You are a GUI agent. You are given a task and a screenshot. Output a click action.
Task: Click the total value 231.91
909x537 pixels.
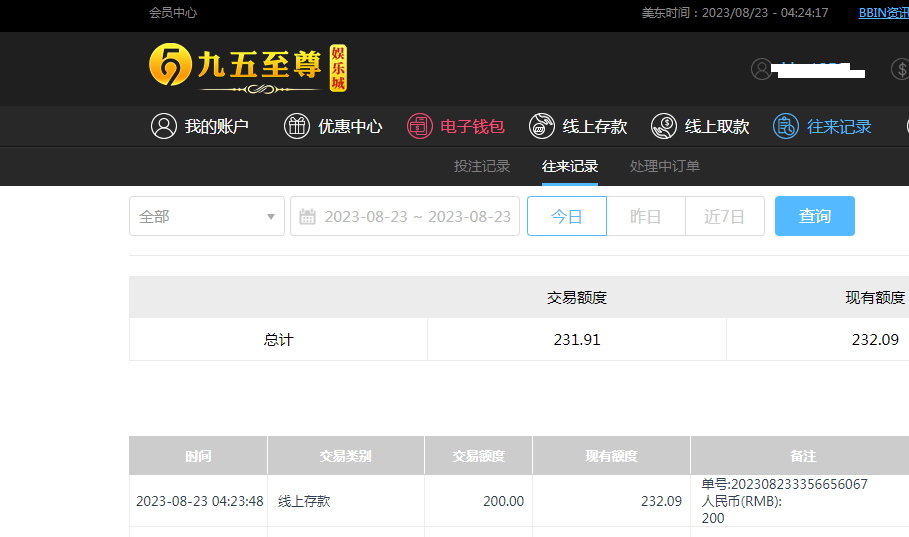[577, 339]
